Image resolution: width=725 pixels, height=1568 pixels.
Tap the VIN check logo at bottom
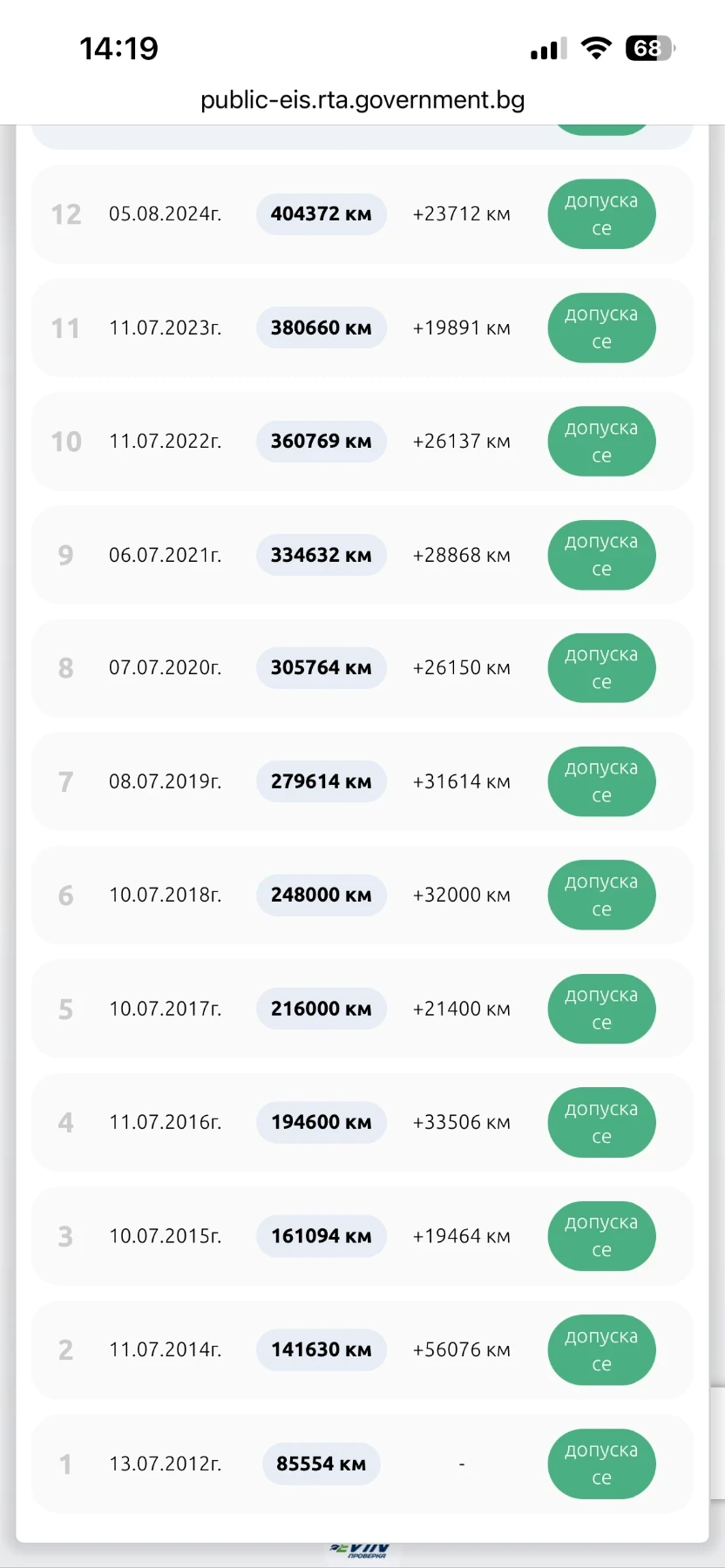[361, 1551]
